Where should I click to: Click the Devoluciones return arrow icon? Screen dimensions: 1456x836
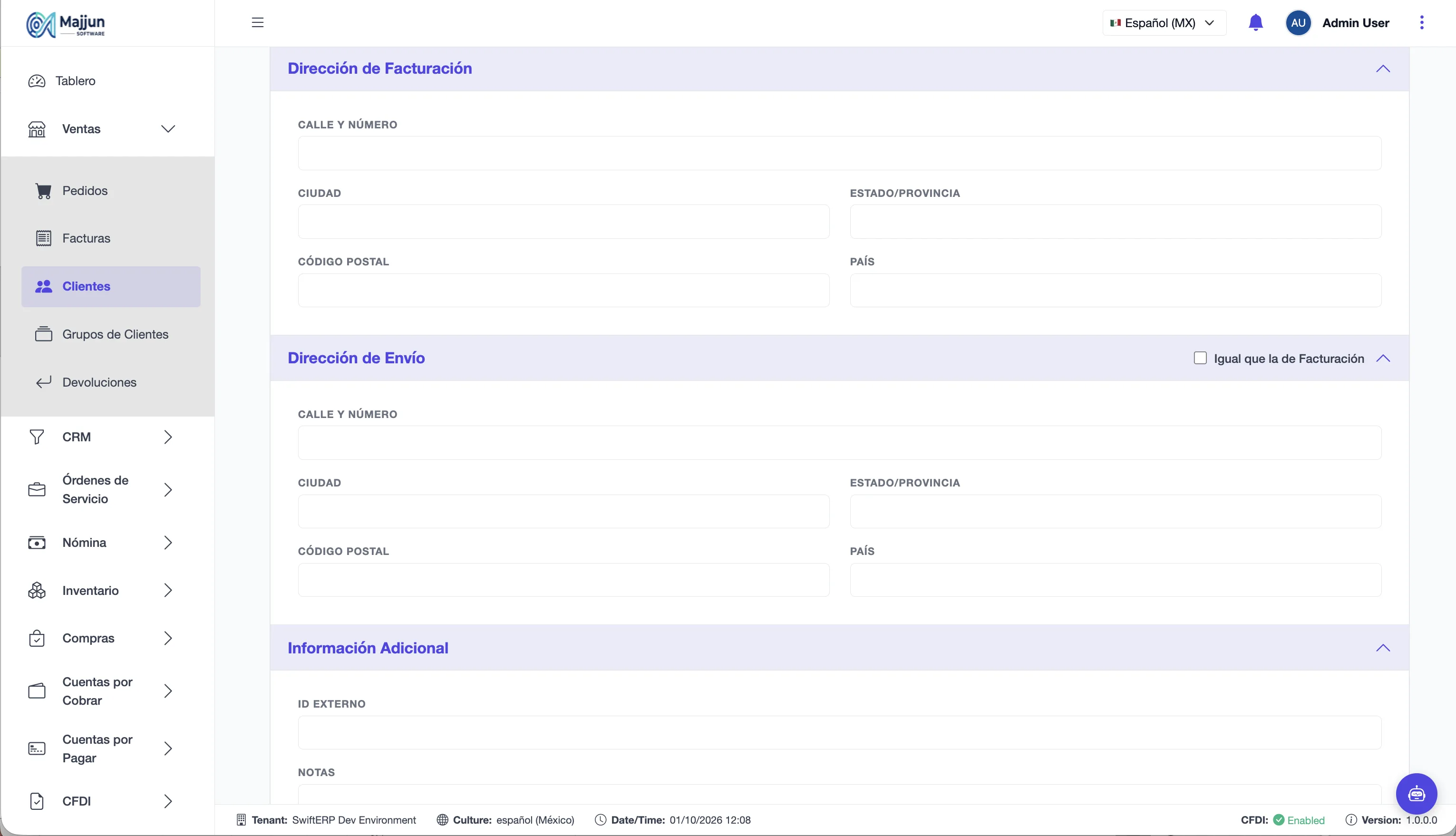(44, 382)
